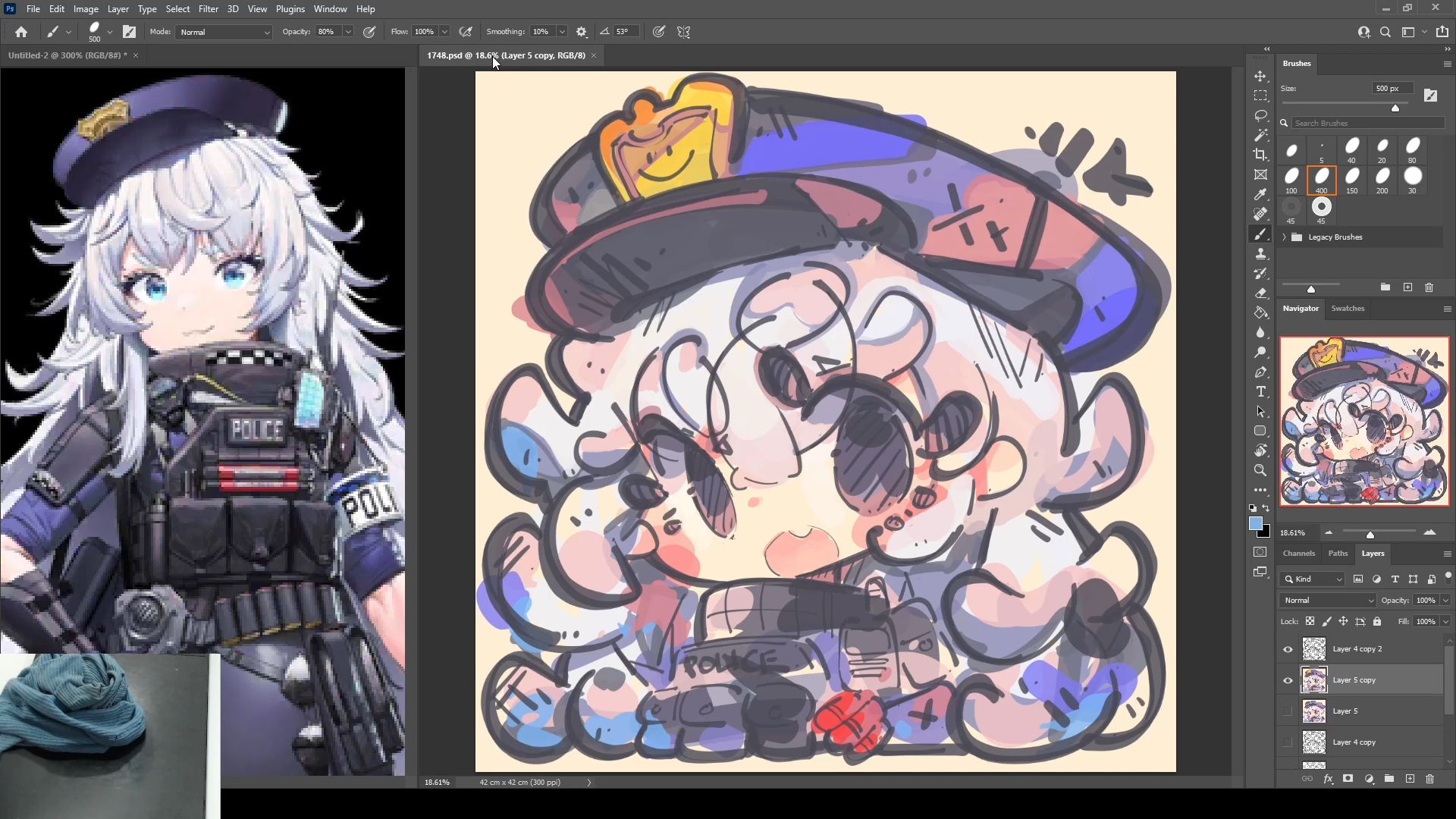Viewport: 1456px width, 819px height.
Task: Select the Clone Stamp tool
Action: click(1260, 253)
